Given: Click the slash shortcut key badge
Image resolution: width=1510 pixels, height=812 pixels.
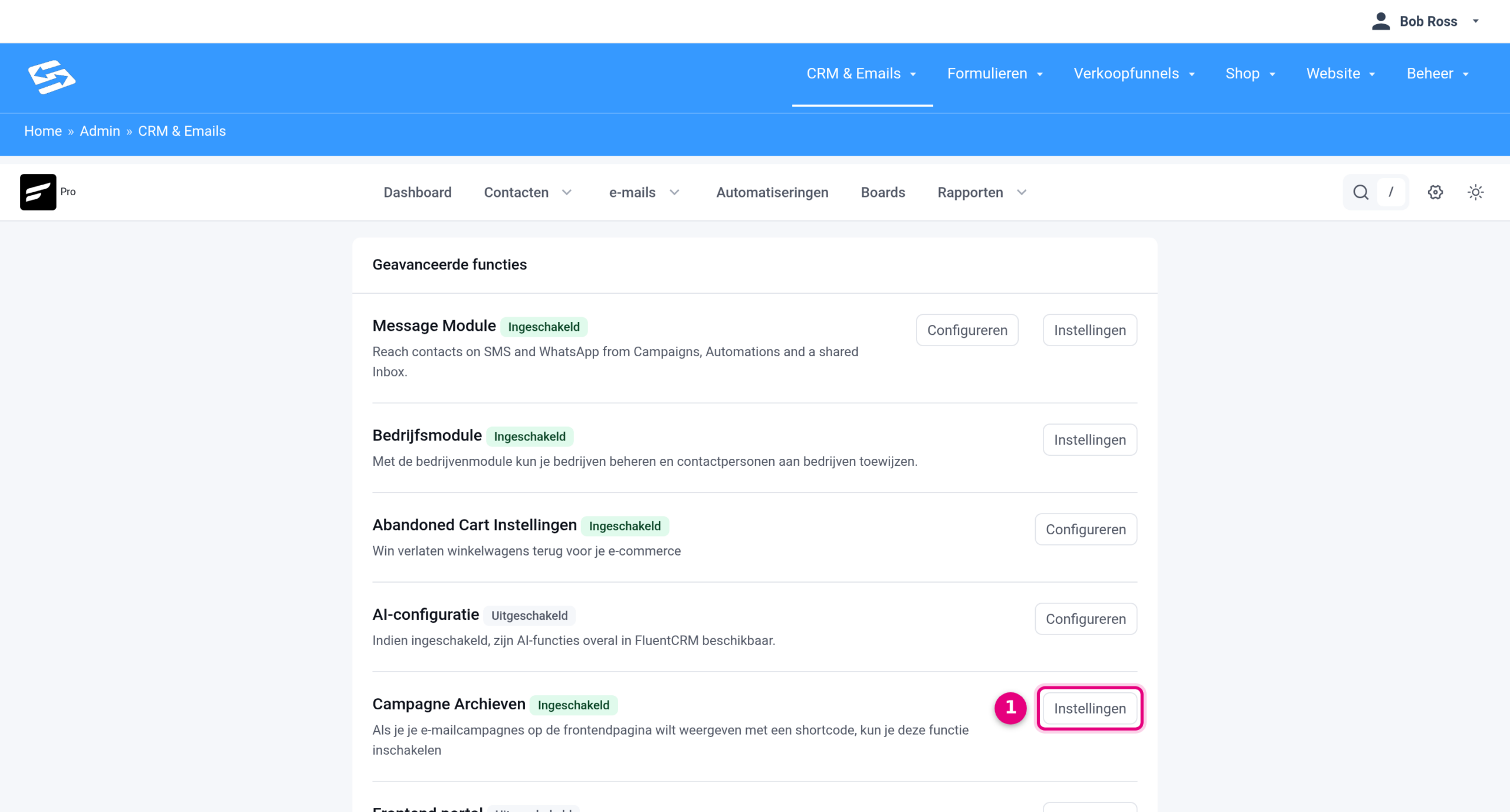Looking at the screenshot, I should [x=1391, y=192].
